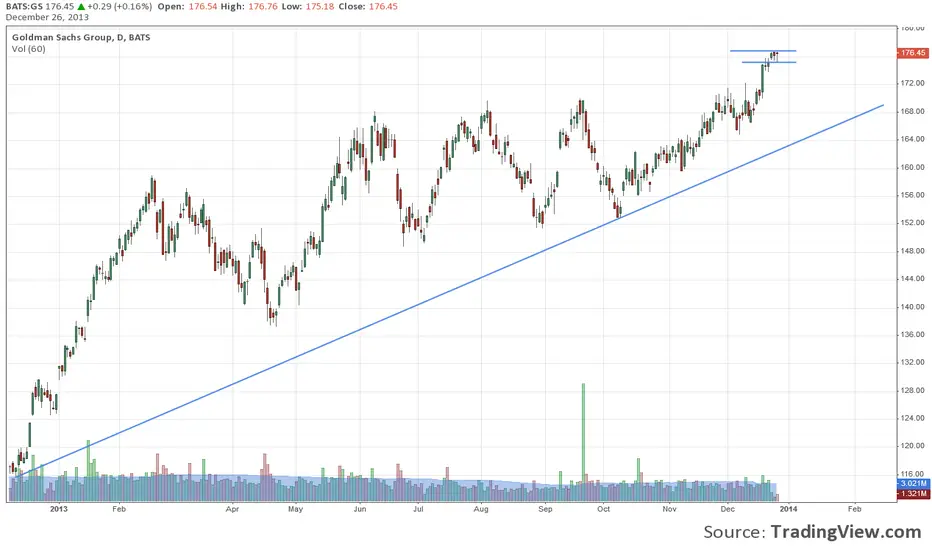Click the 172.00 price axis label
Image resolution: width=932 pixels, height=550 pixels.
click(912, 83)
